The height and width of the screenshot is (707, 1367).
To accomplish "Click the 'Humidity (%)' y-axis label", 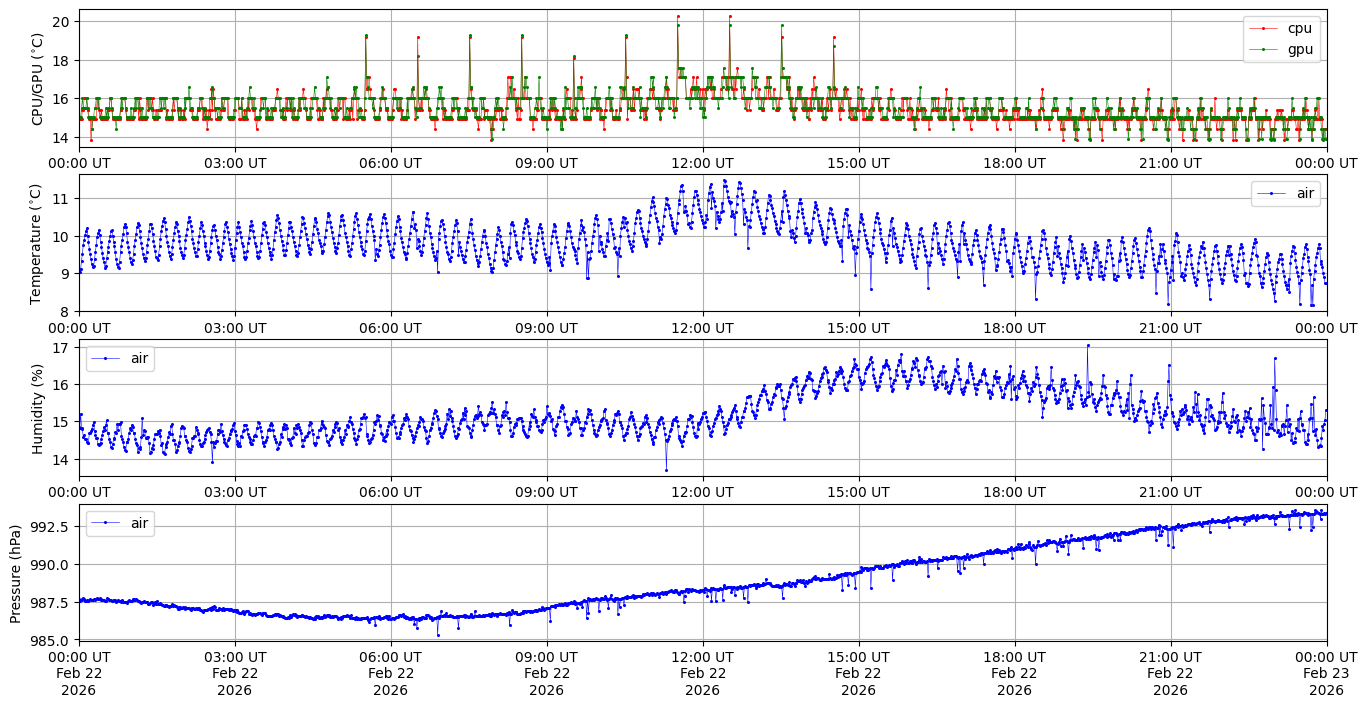I will tap(37, 408).
